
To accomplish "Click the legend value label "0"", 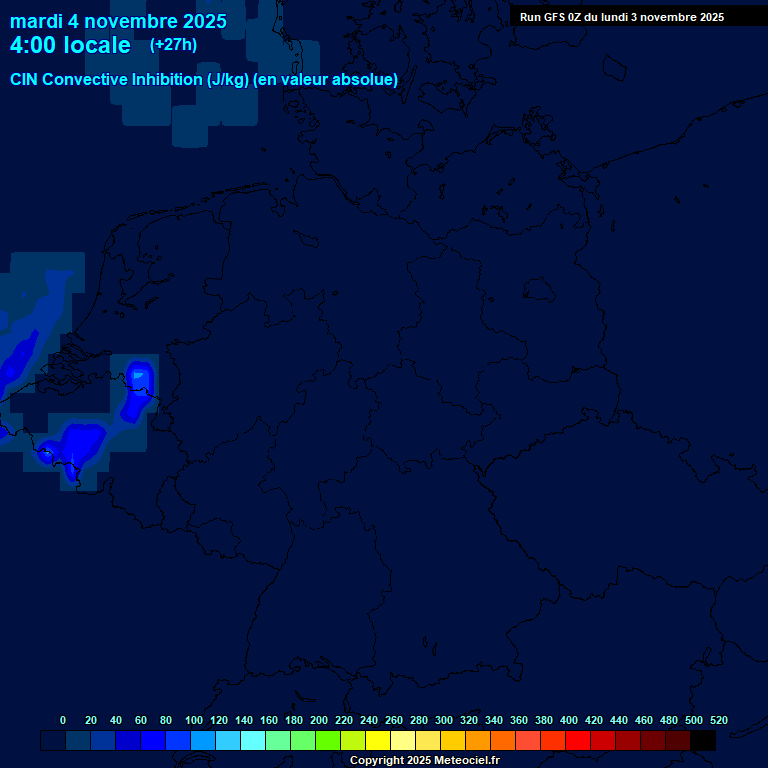I will coord(63,720).
